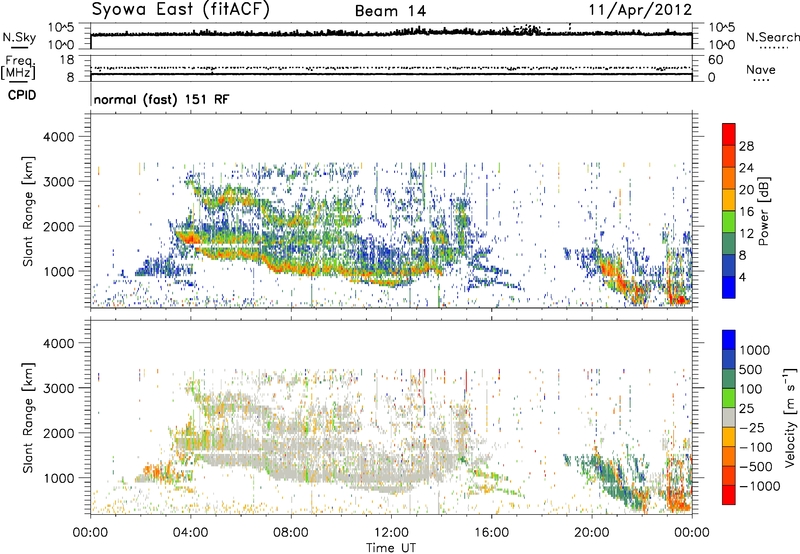Click the 'N.Search' legend label
The width and height of the screenshot is (800, 554).
tap(773, 37)
